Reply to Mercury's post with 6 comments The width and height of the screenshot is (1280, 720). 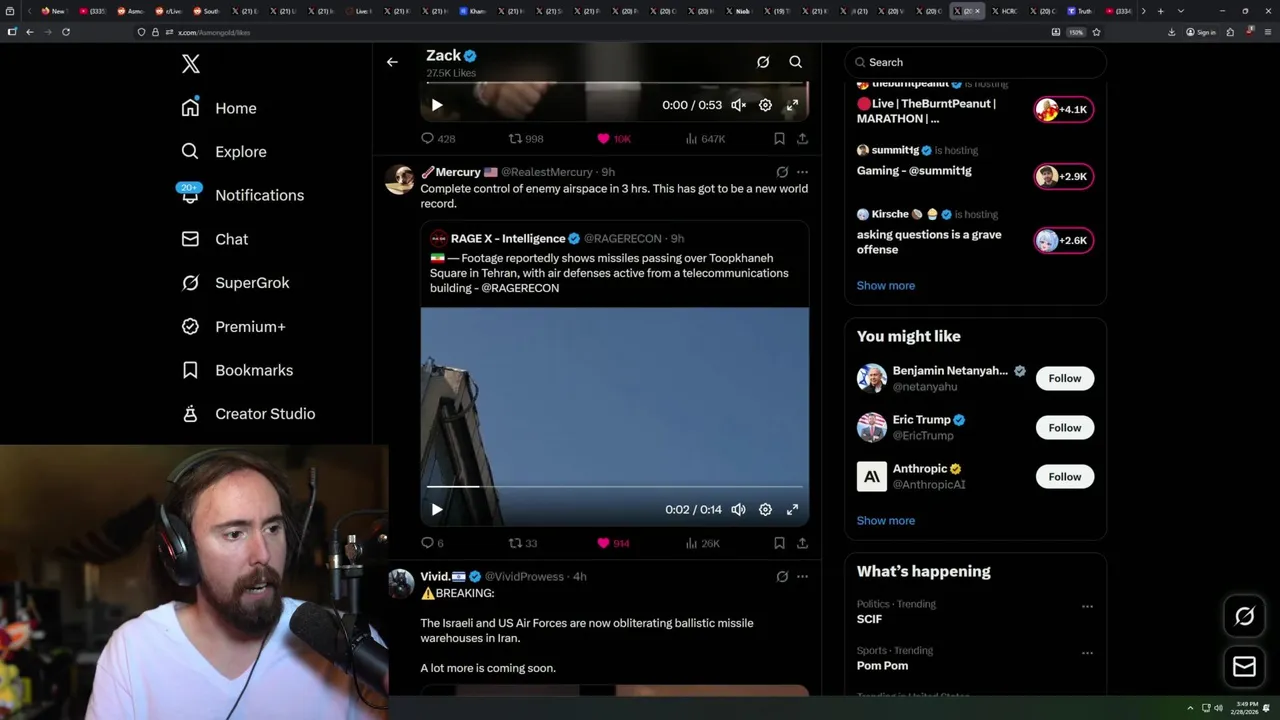432,543
